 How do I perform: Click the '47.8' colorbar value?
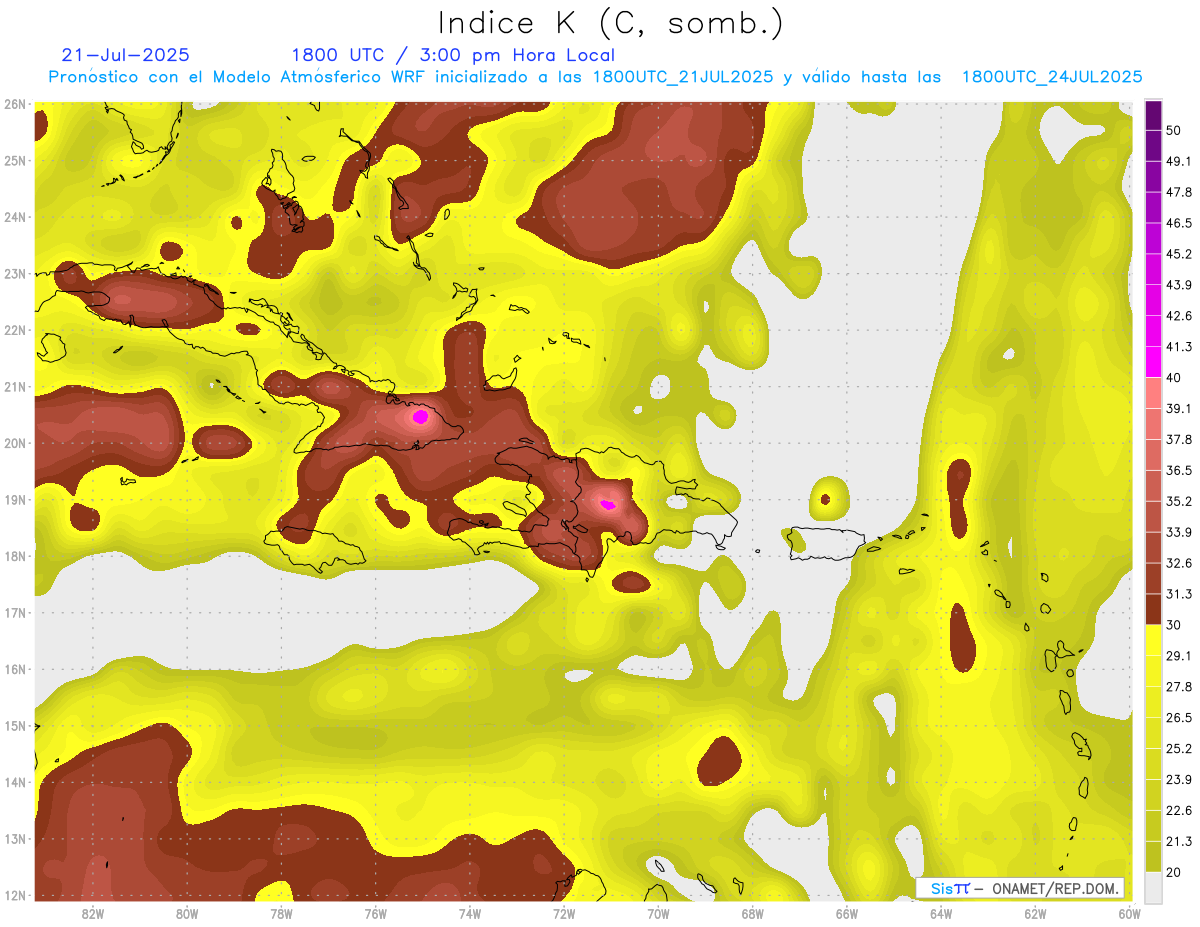point(1178,192)
